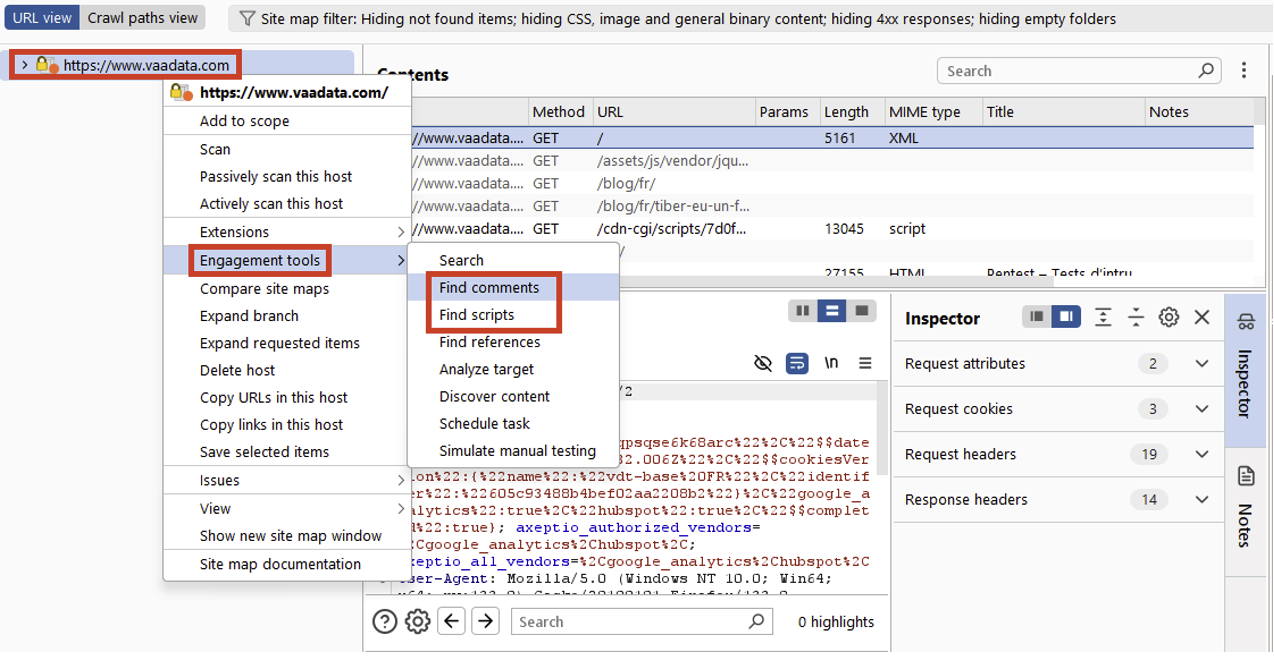The height and width of the screenshot is (659, 1274).
Task: Open the message editor hamburger menu
Action: click(865, 363)
